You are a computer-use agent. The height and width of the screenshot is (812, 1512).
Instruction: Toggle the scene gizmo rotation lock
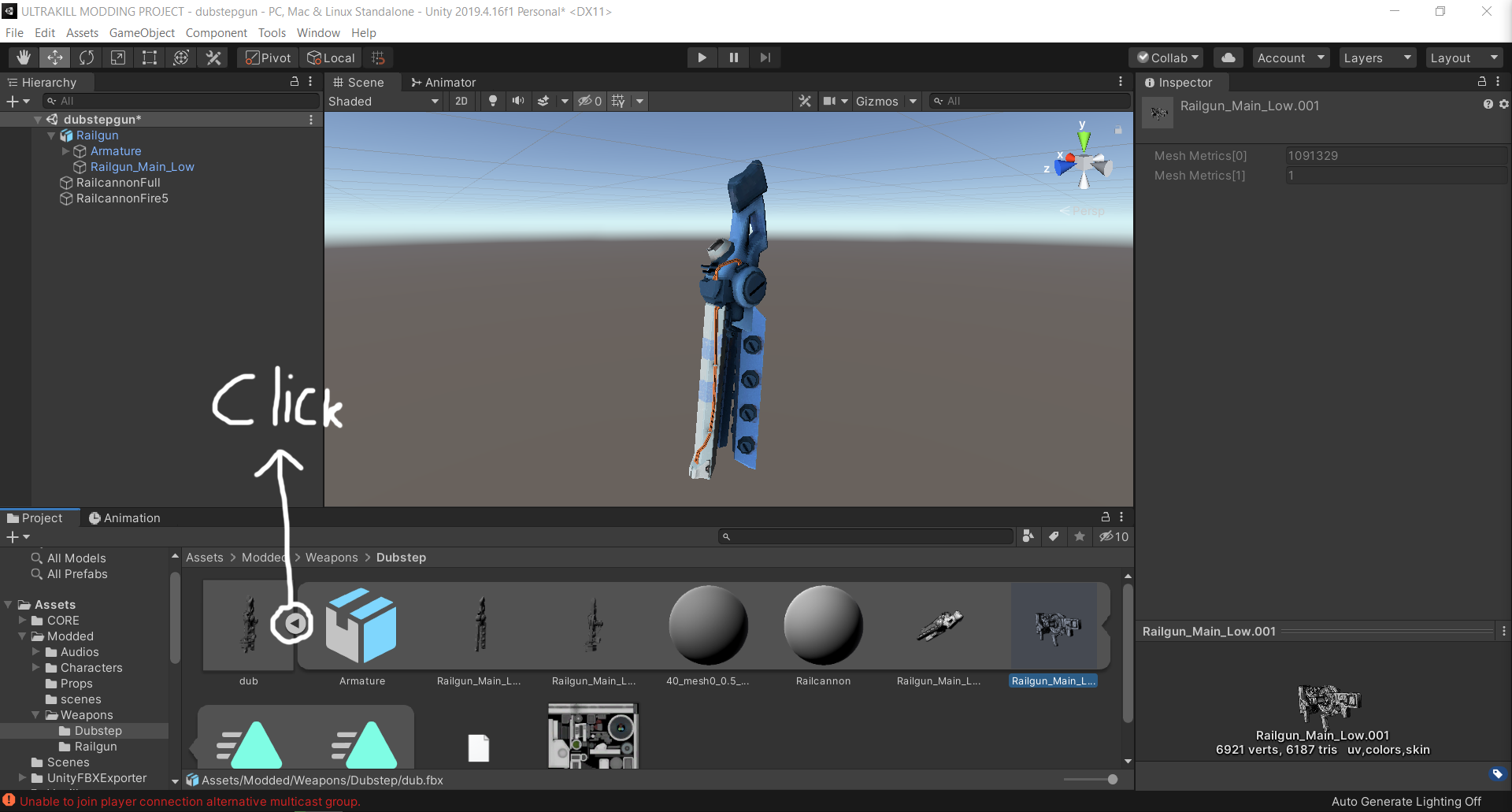tap(1118, 129)
